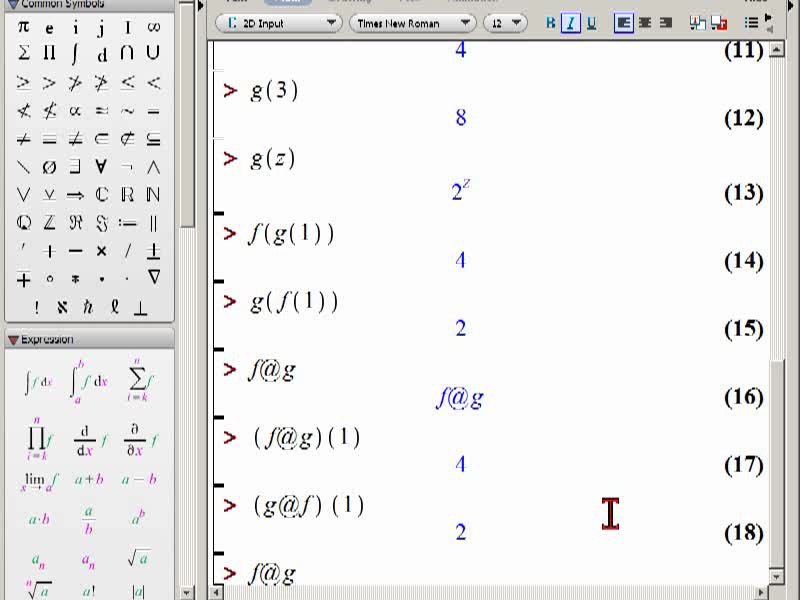Insert the summation sigma symbol
The width and height of the screenshot is (800, 600).
23,53
